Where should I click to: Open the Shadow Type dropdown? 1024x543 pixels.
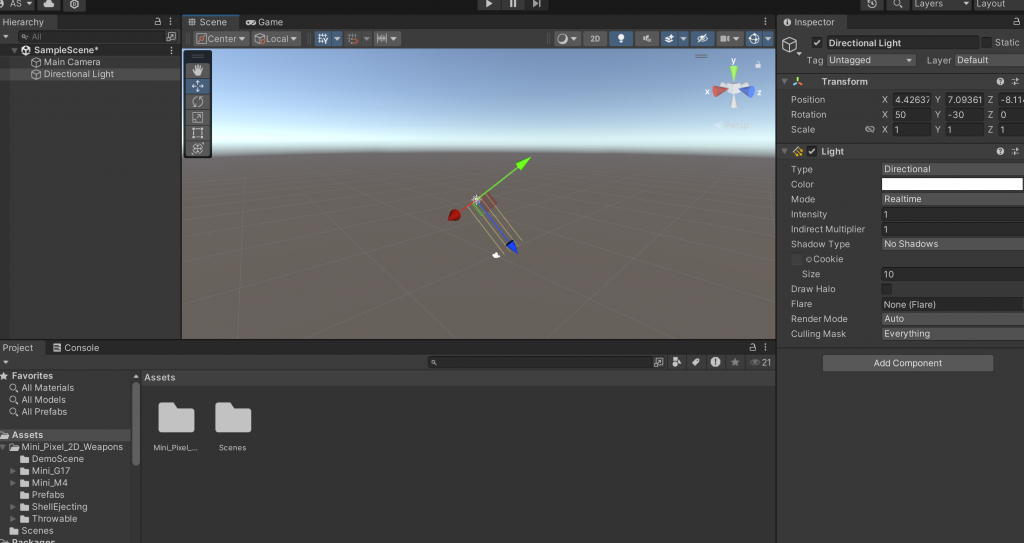pyautogui.click(x=952, y=244)
